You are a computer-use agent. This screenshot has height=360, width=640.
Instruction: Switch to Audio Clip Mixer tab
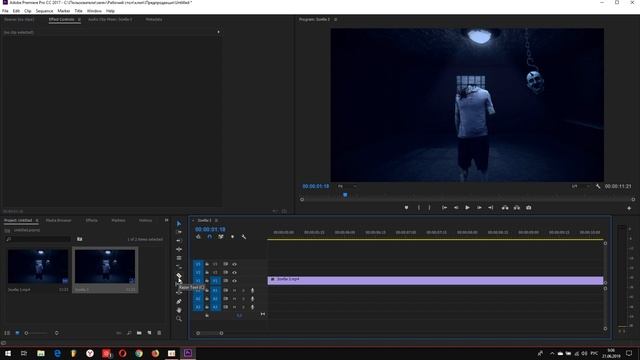point(110,19)
